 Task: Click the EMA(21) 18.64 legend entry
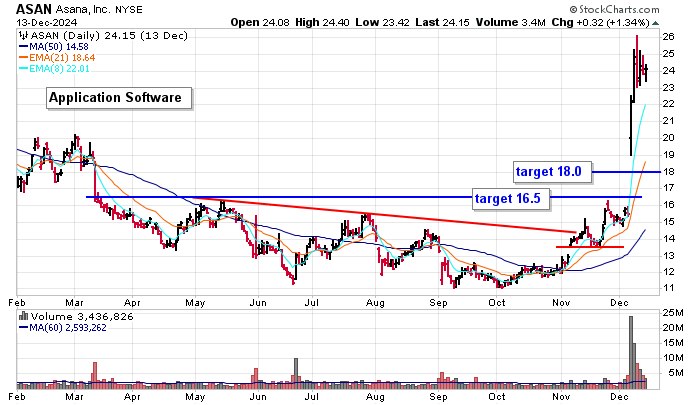tap(57, 58)
